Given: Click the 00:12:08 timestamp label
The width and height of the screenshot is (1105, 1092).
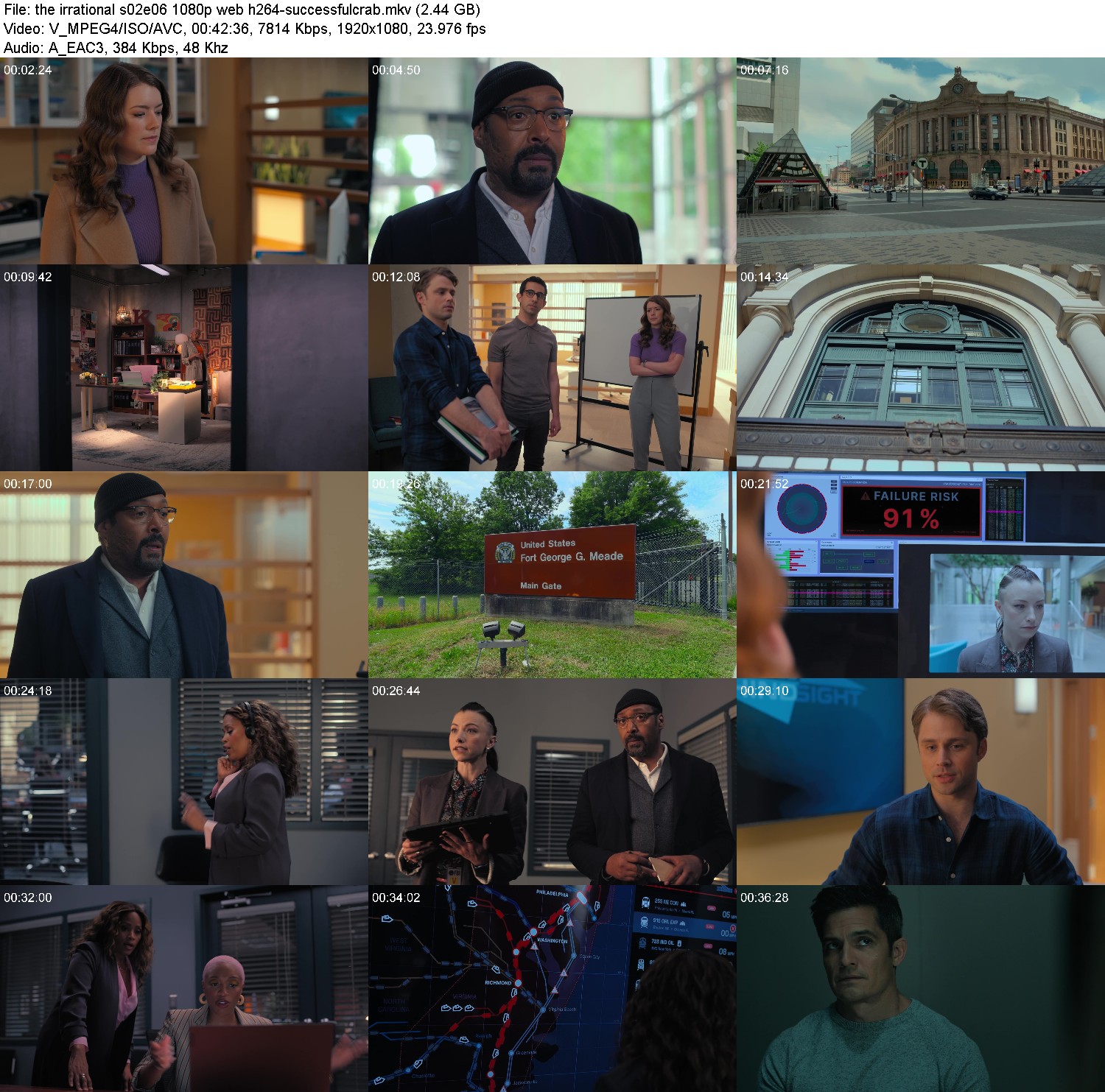Looking at the screenshot, I should [x=396, y=277].
